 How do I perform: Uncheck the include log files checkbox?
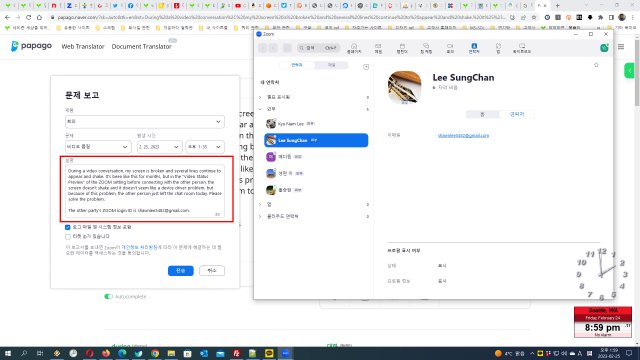coord(68,227)
